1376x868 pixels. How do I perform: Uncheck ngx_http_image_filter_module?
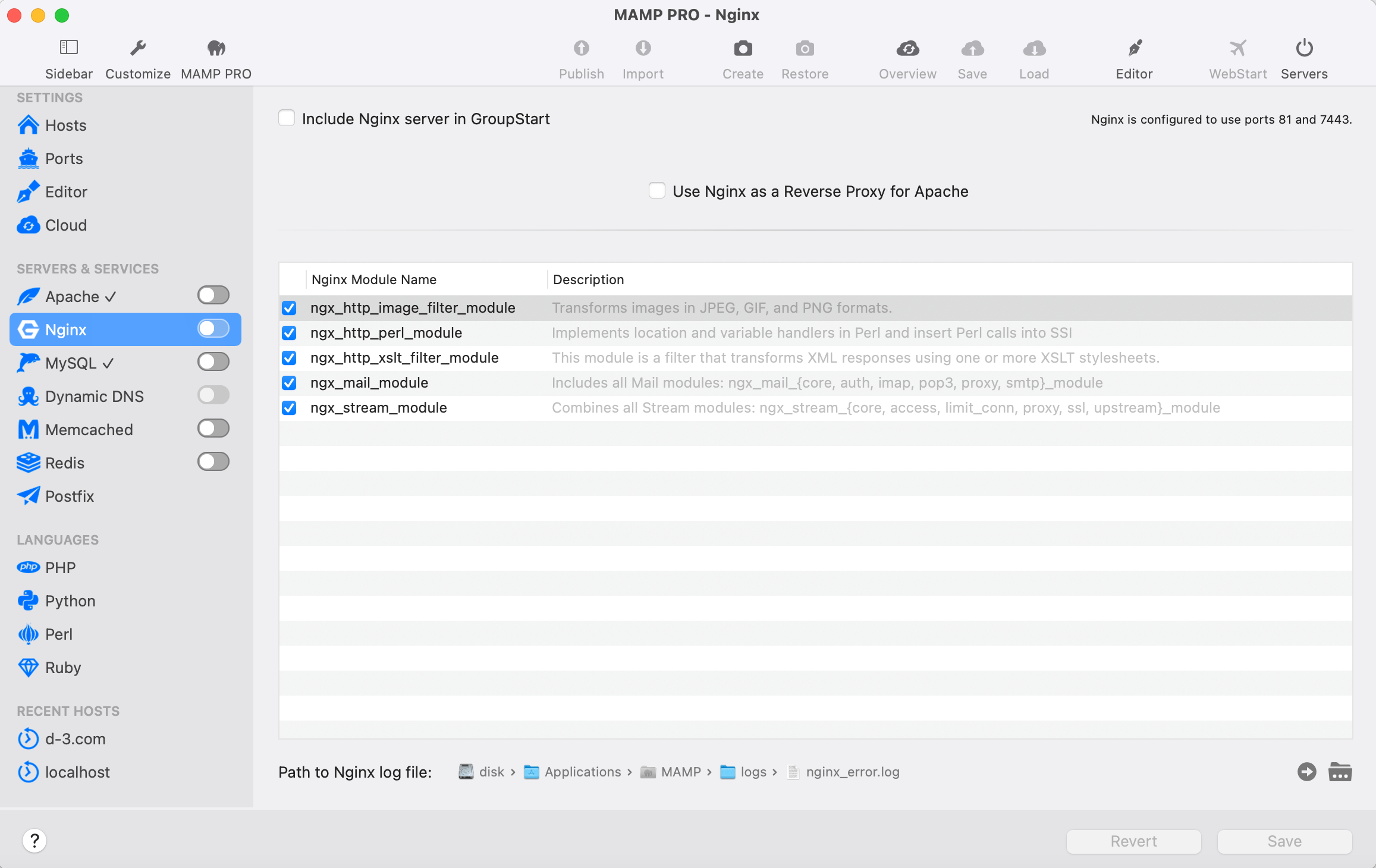pos(289,308)
